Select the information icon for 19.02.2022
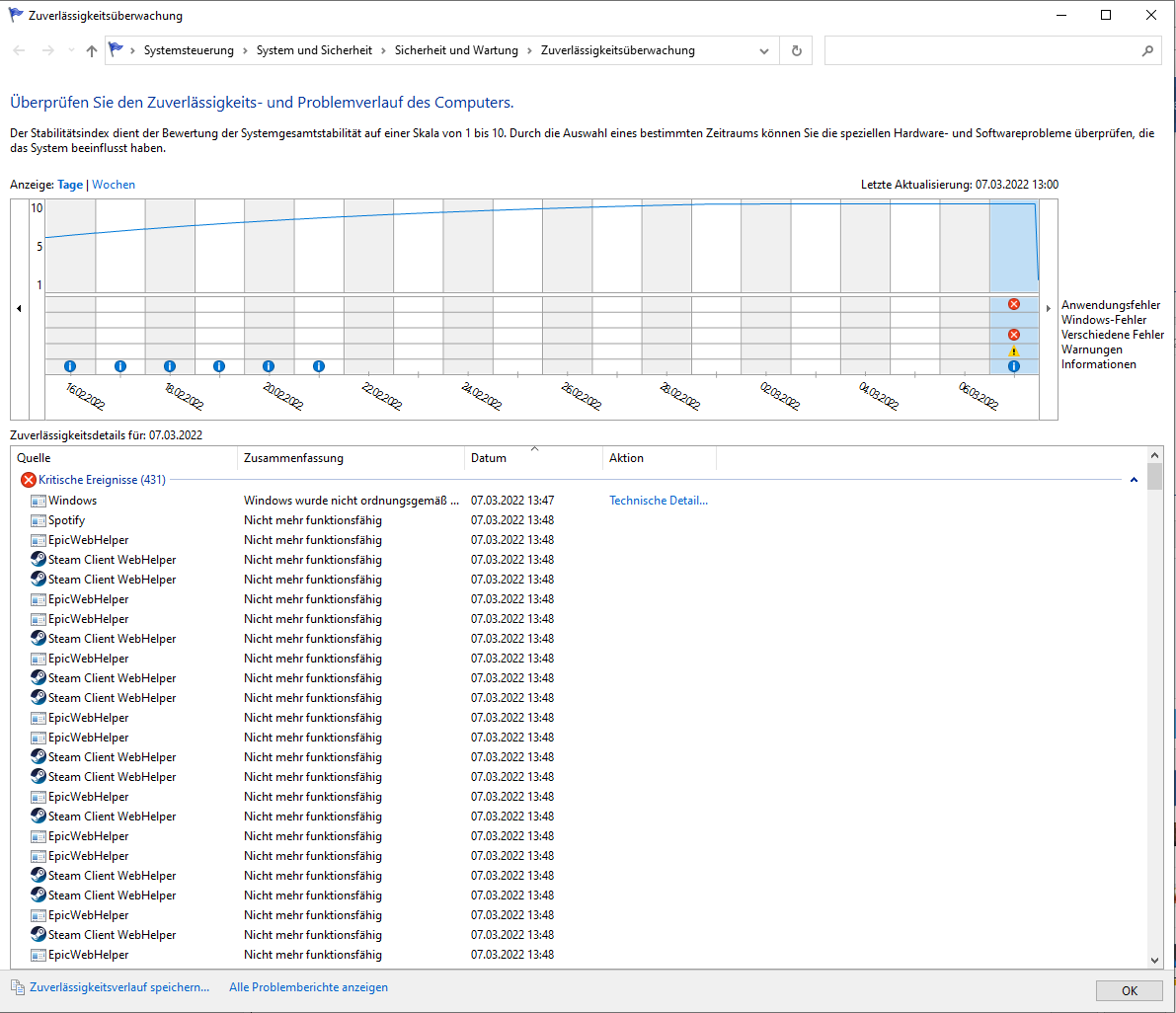Viewport: 1176px width, 1013px height. pos(219,366)
